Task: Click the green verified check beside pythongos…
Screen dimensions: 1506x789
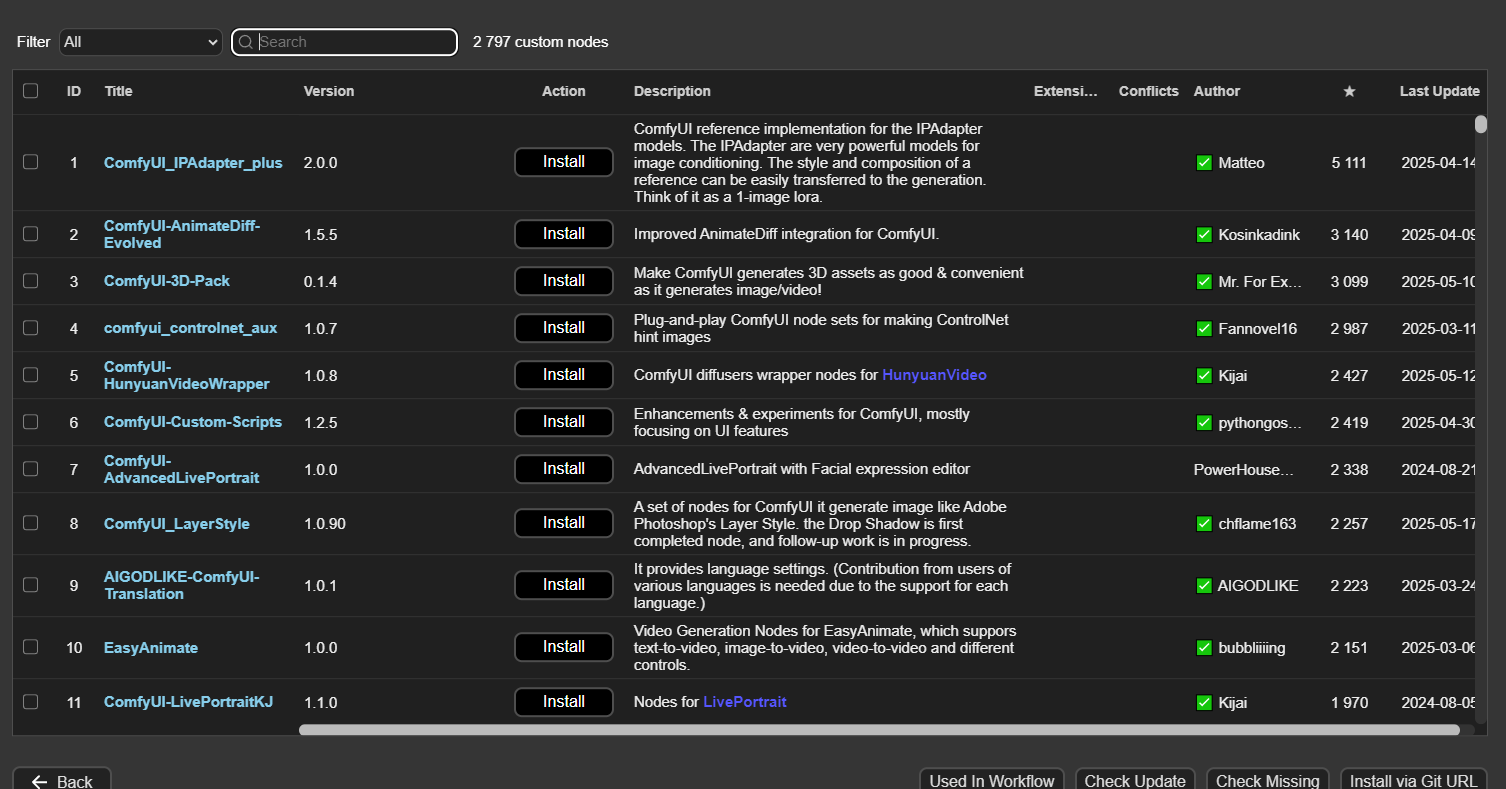Action: (x=1204, y=423)
